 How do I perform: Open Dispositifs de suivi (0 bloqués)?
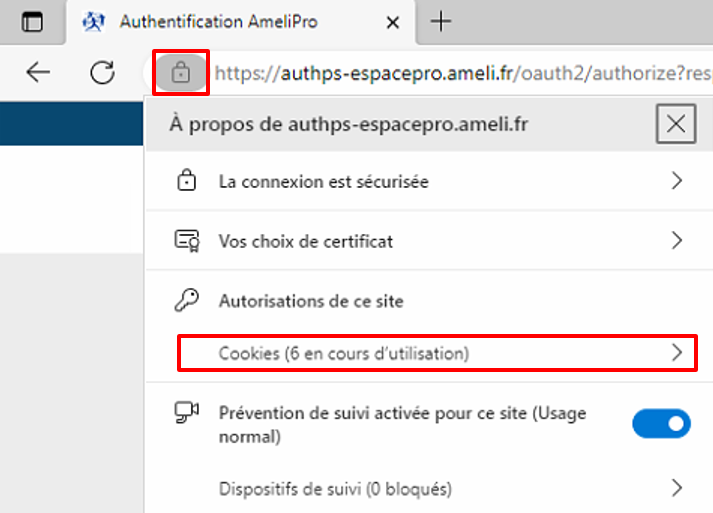(429, 488)
